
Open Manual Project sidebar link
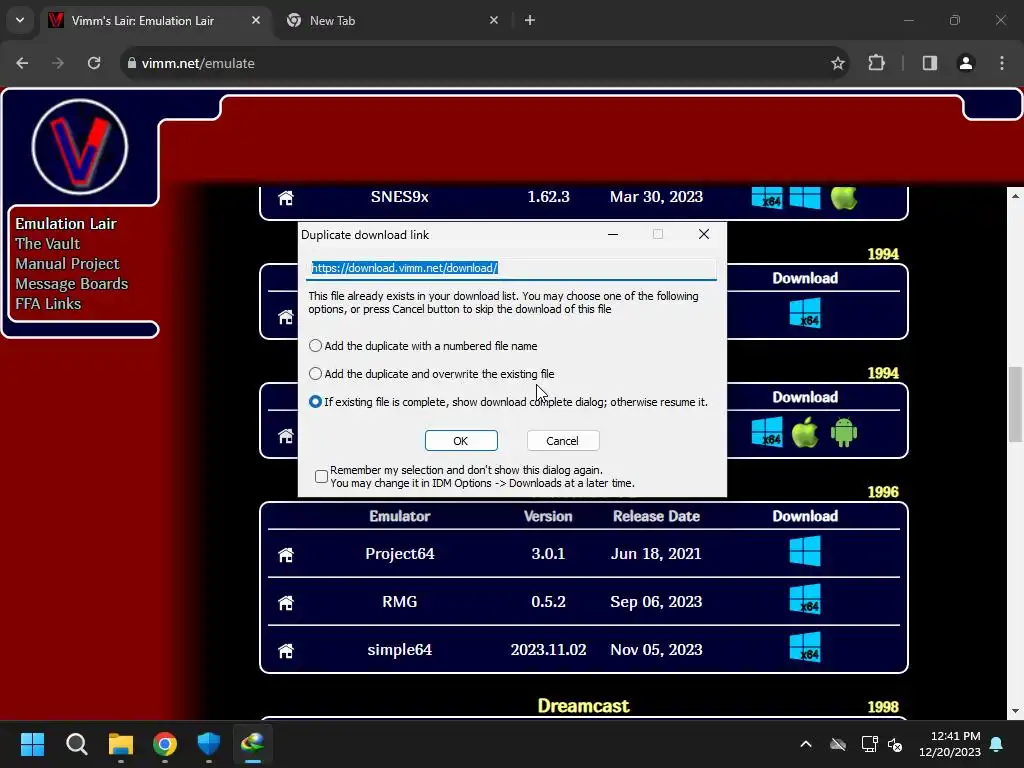[67, 264]
